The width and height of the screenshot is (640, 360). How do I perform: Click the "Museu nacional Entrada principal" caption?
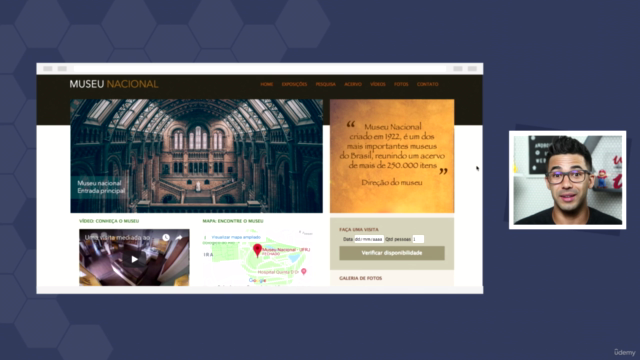101,187
